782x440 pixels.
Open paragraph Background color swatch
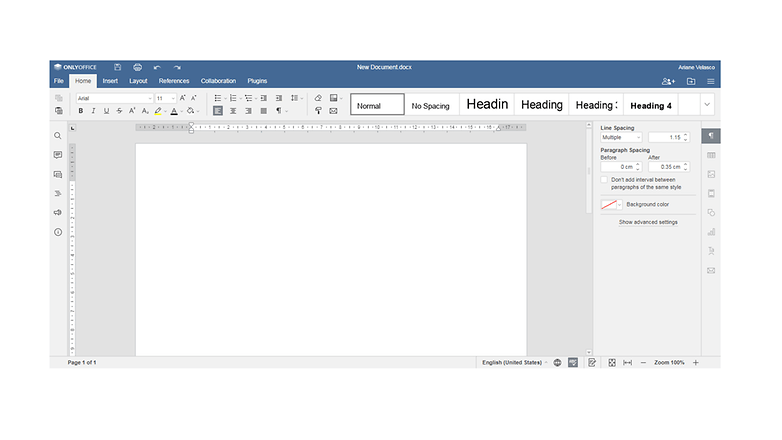click(x=611, y=205)
